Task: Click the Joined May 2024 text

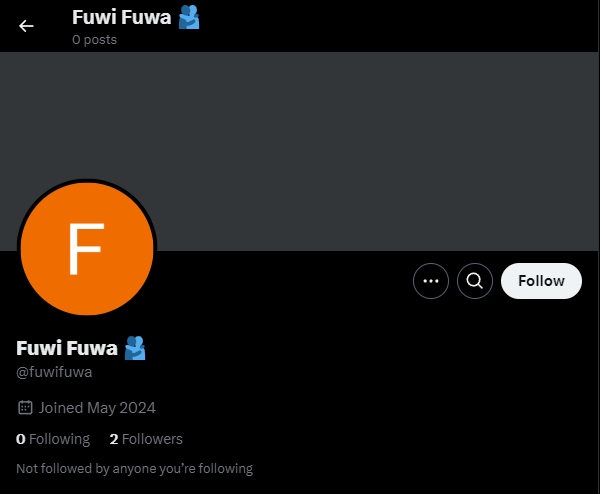Action: (97, 408)
